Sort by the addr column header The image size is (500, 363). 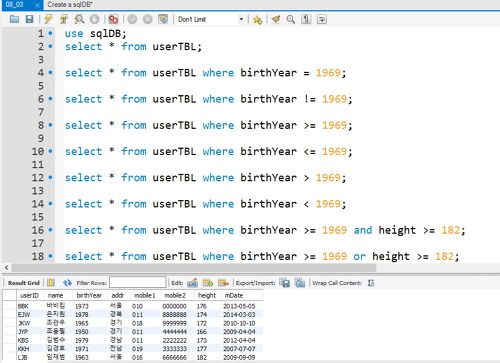click(x=118, y=295)
